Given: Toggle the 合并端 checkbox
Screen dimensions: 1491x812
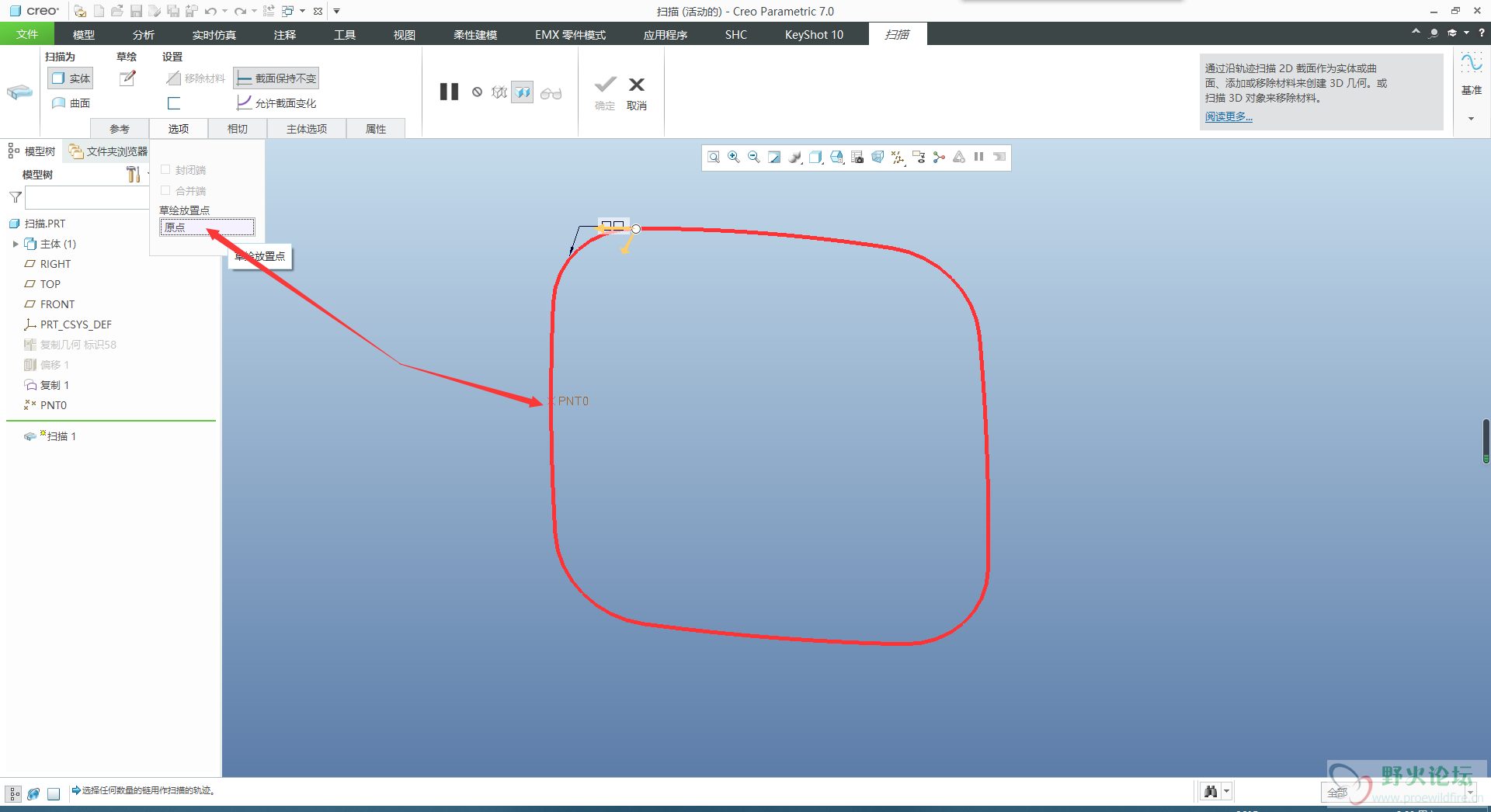Looking at the screenshot, I should [x=165, y=190].
